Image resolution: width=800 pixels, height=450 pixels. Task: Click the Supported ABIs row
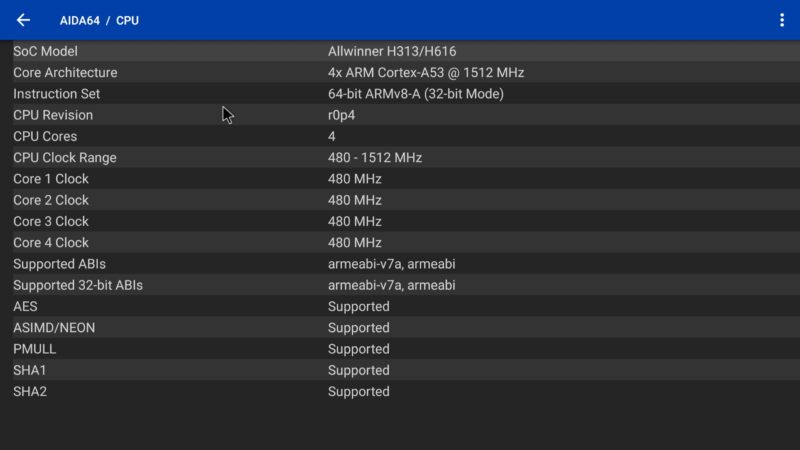click(400, 264)
